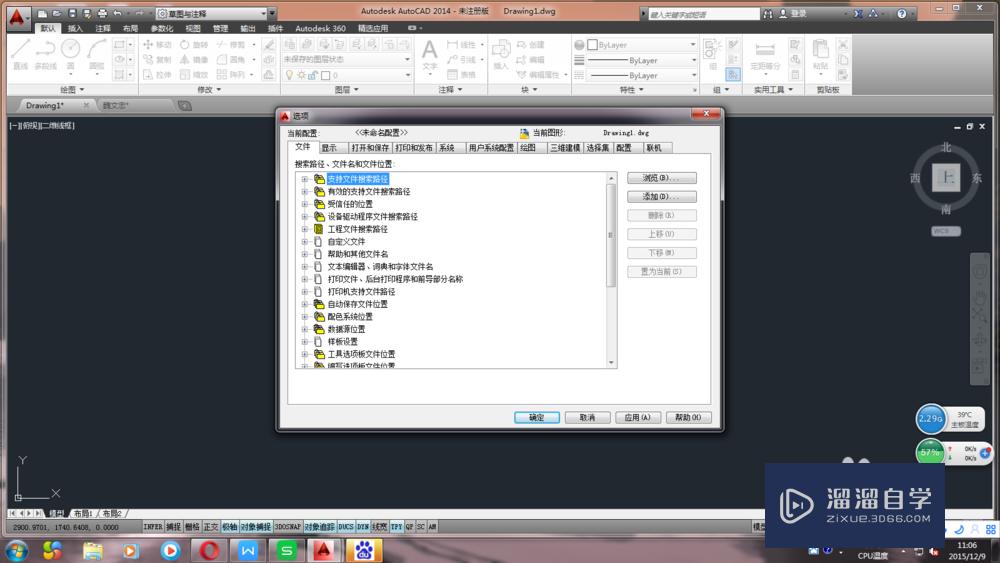1000x563 pixels.
Task: Expand the 样板设置 tree node
Action: point(305,342)
